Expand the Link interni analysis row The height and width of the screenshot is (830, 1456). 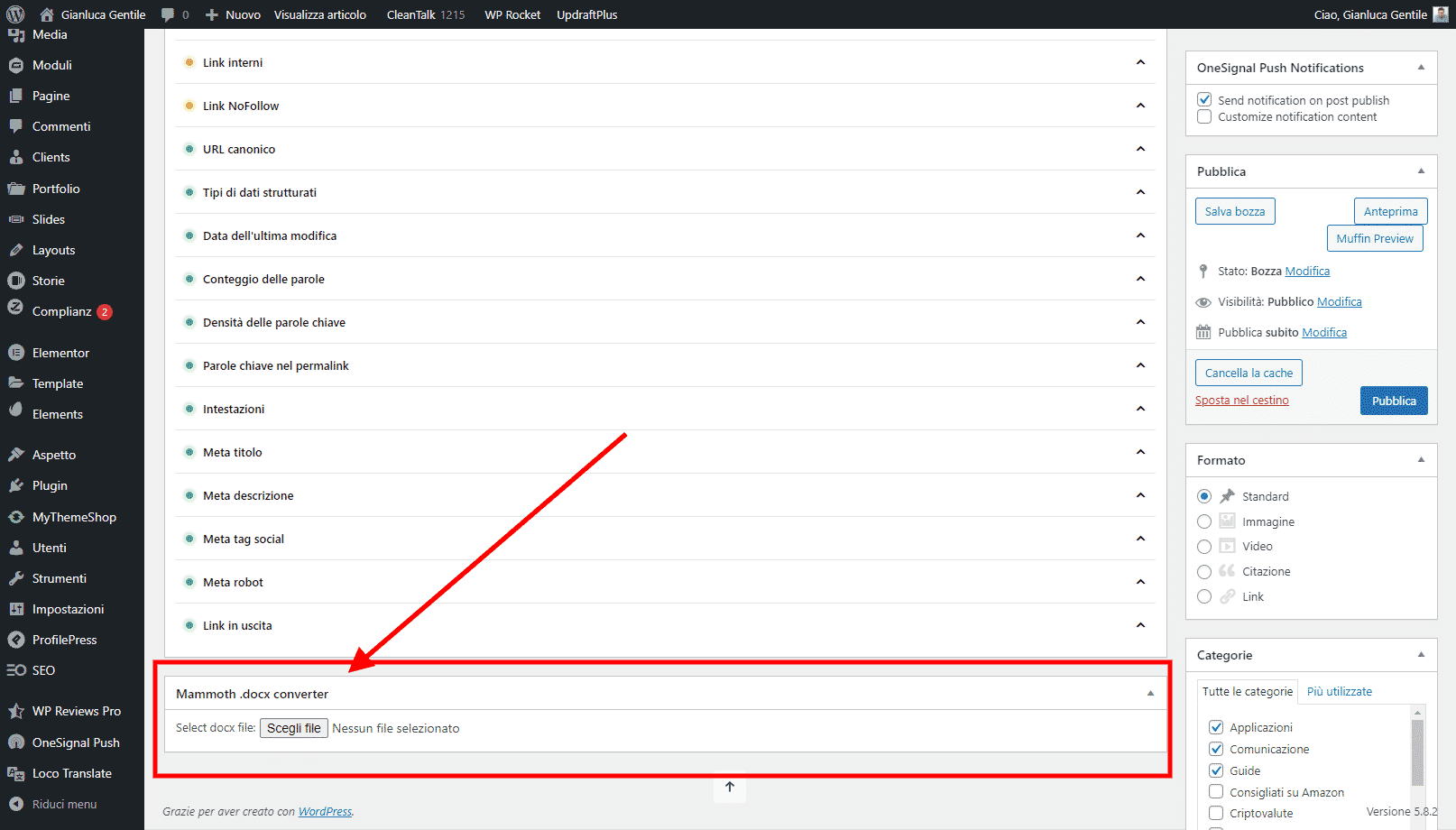[666, 62]
